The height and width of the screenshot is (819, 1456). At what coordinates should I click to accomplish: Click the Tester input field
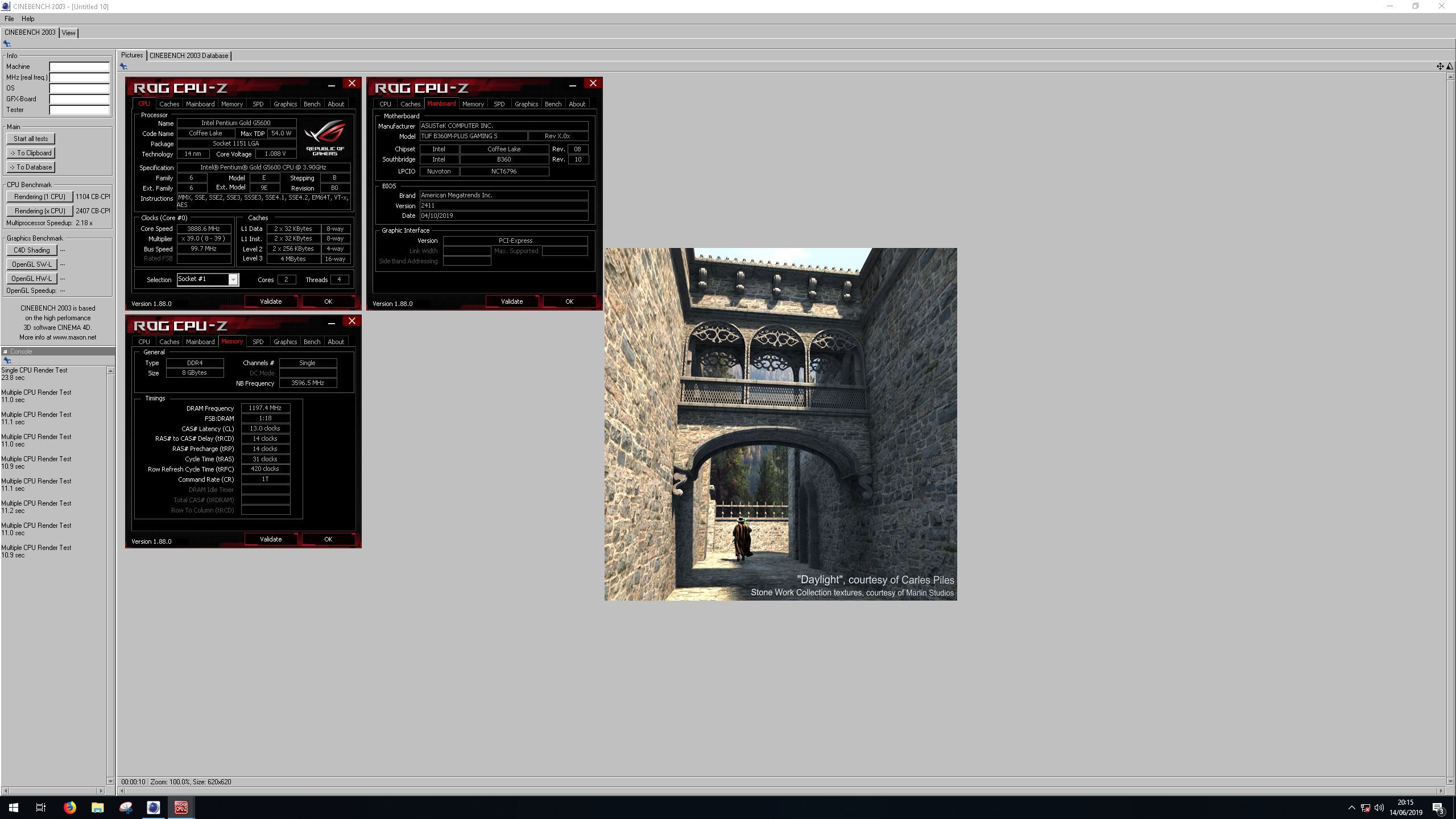[79, 110]
